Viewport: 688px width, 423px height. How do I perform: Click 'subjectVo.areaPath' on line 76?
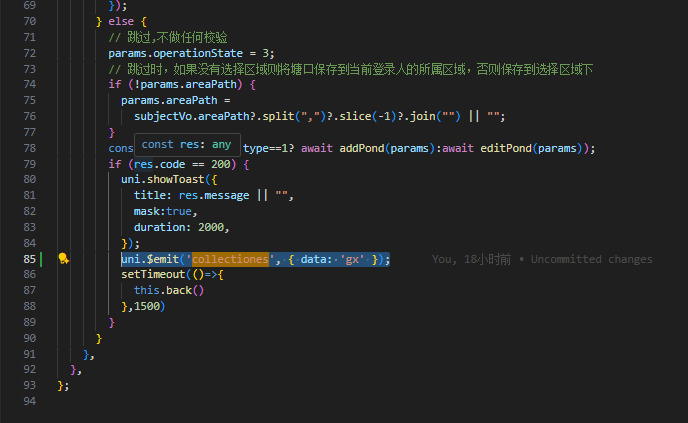coord(191,117)
